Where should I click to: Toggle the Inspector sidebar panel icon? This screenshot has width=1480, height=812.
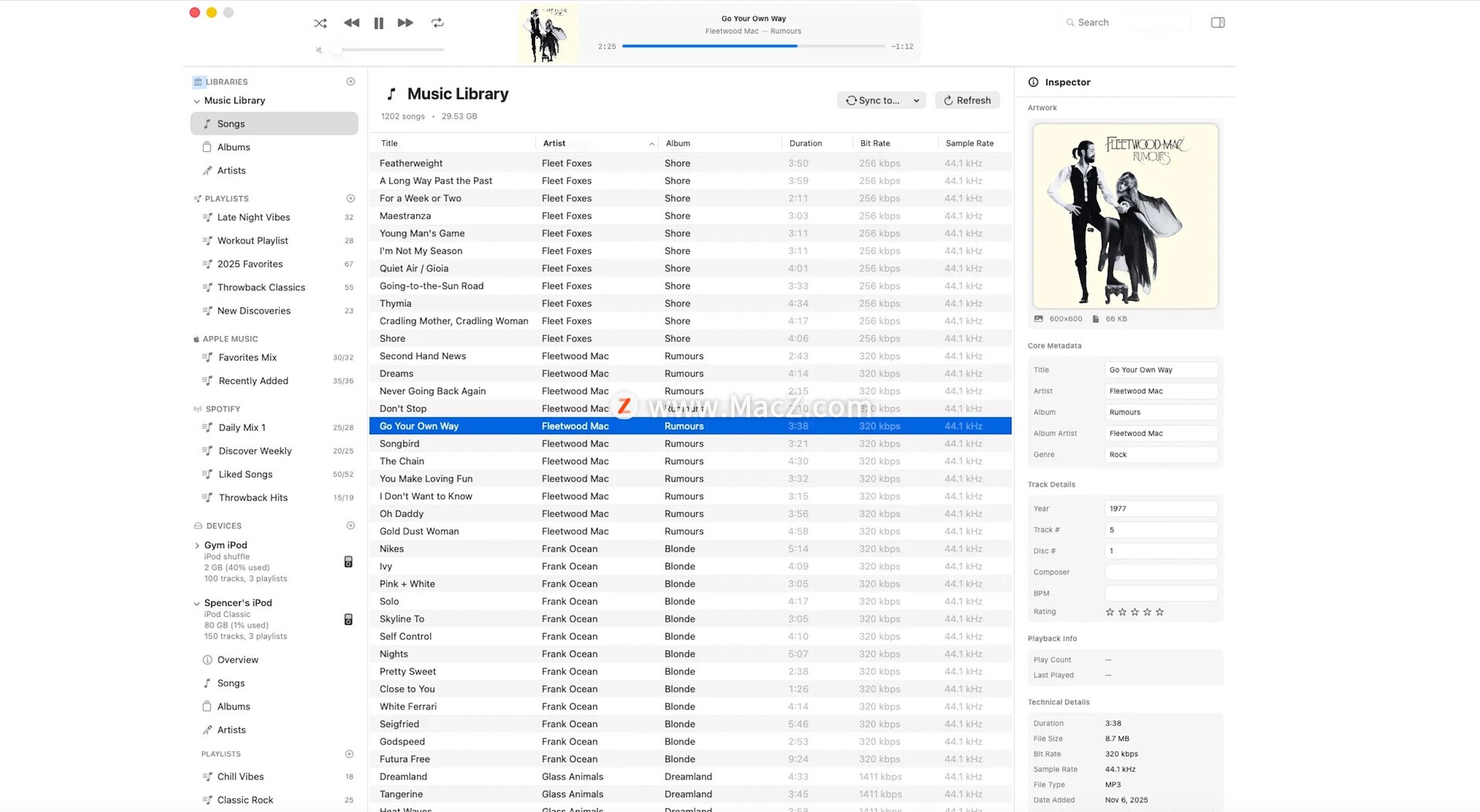click(x=1218, y=22)
